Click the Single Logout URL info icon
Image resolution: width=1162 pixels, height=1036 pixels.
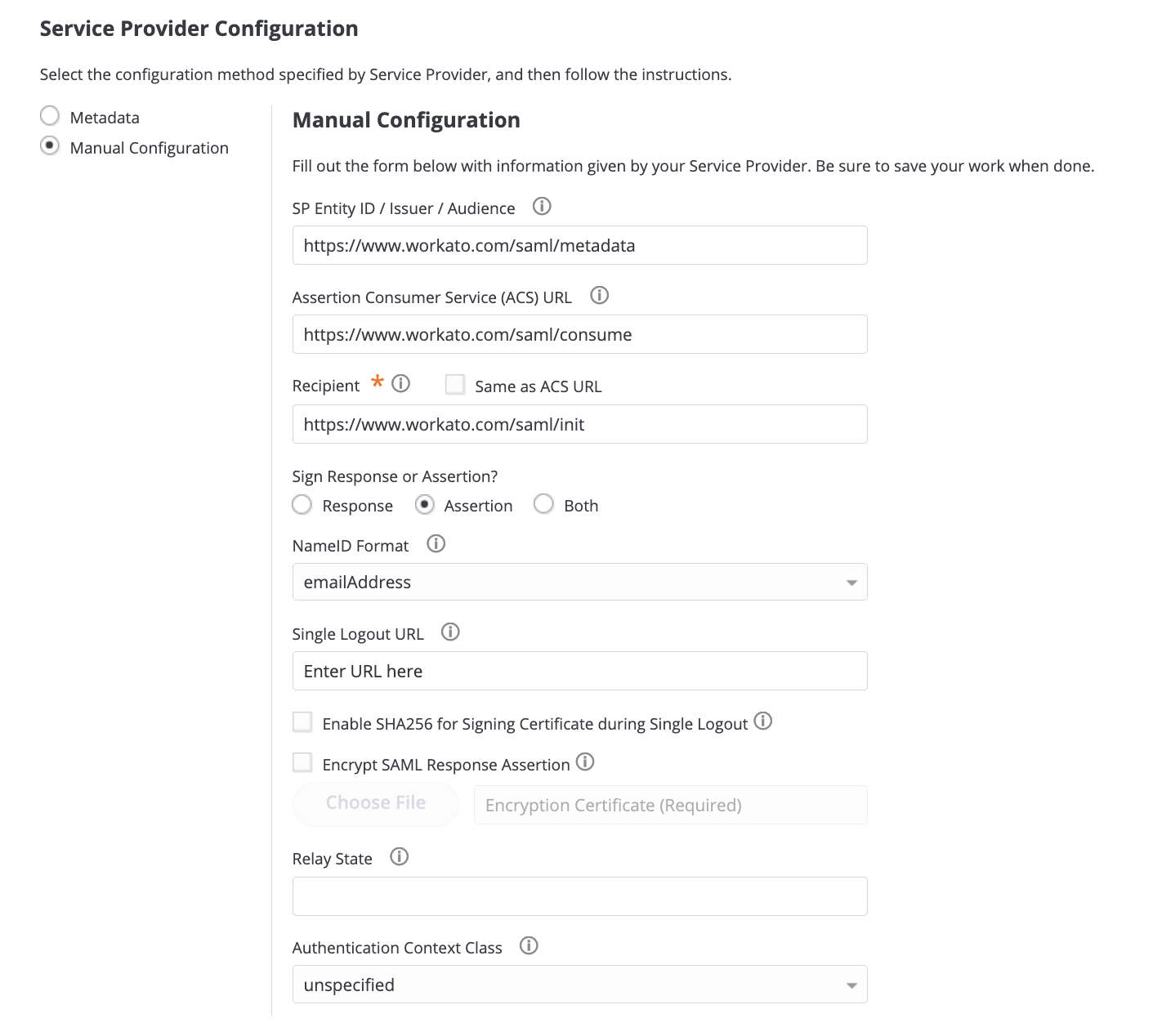coord(449,632)
